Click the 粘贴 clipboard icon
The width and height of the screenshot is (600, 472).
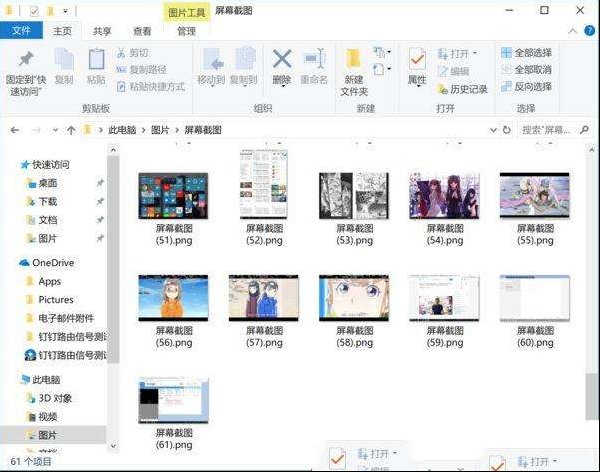96,60
